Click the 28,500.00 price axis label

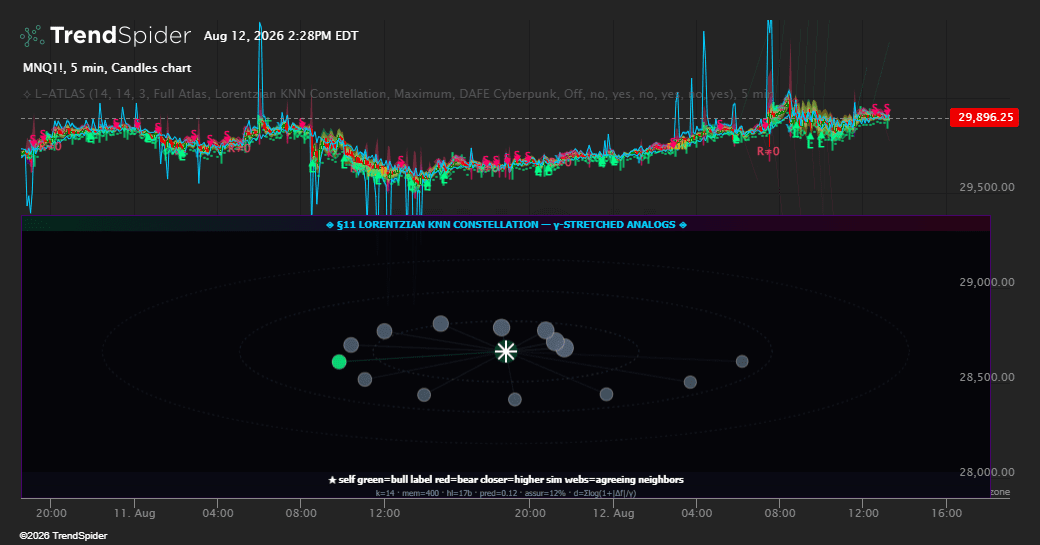click(x=986, y=377)
